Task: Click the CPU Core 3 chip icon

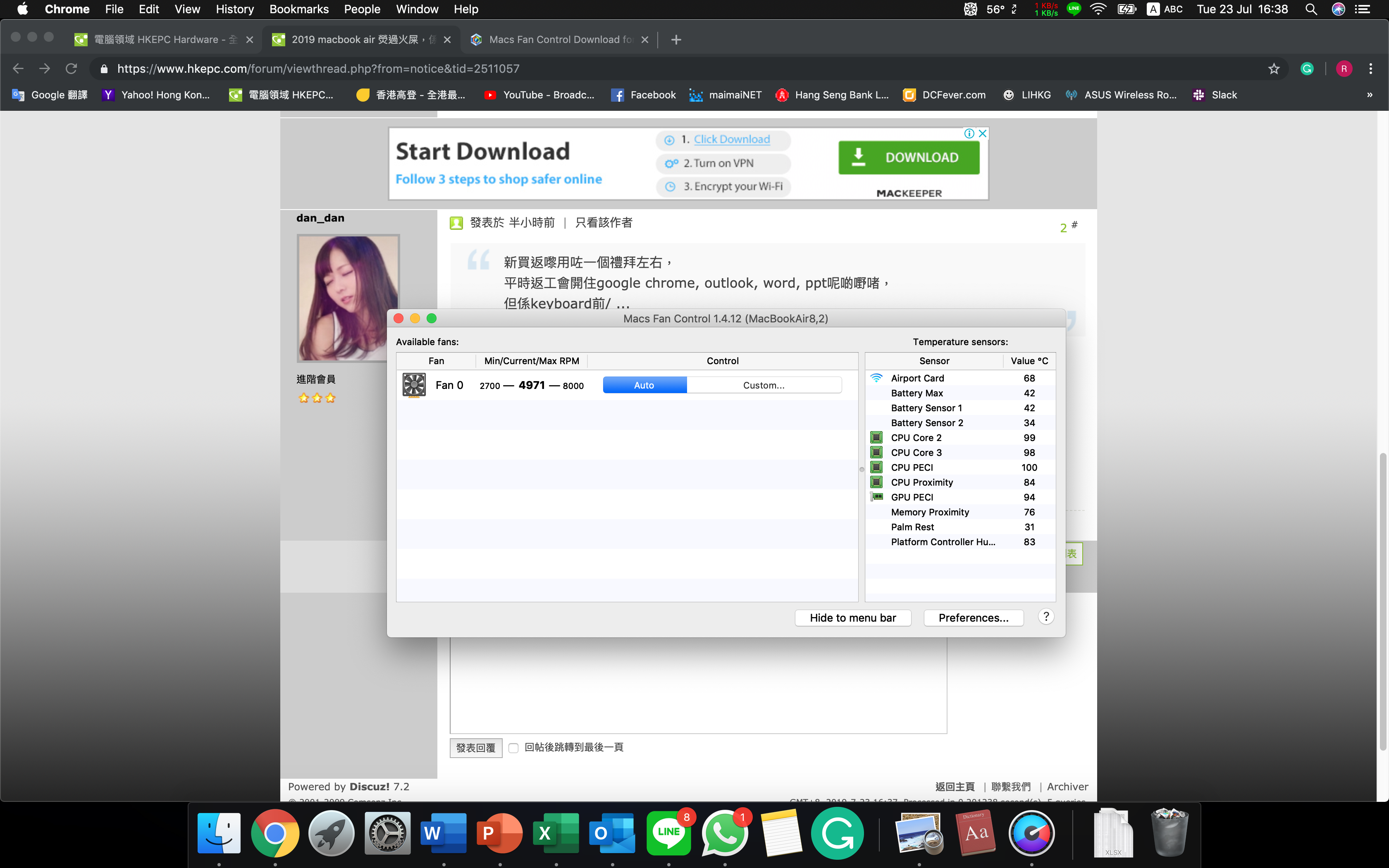Action: 876,452
